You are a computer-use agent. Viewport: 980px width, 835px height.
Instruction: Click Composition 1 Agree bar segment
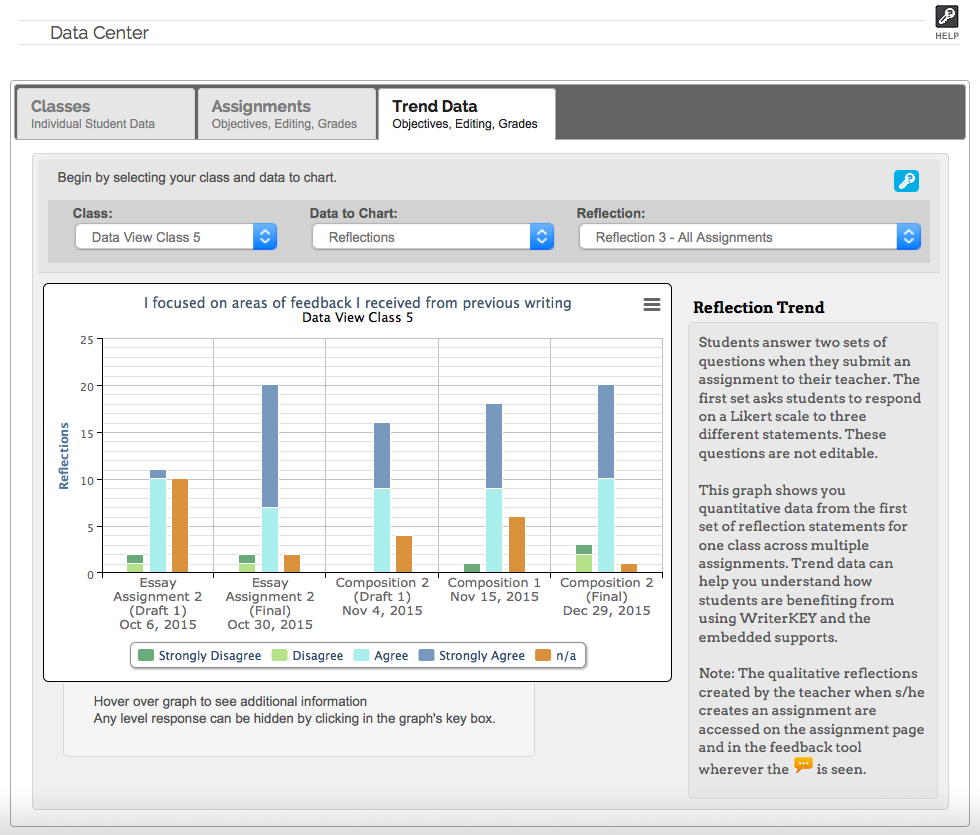494,530
